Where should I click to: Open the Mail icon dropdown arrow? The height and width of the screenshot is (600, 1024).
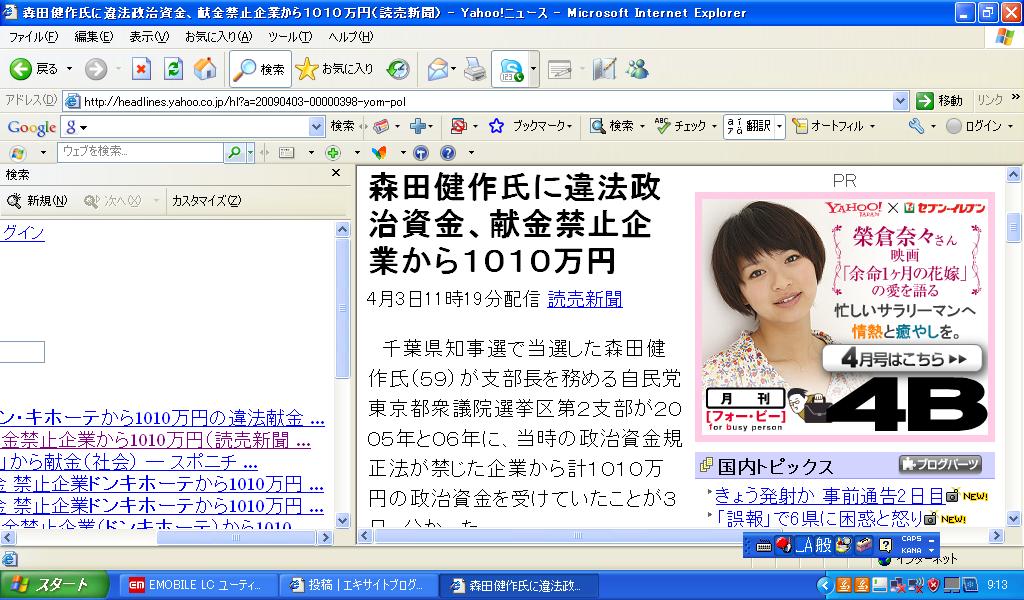point(453,69)
